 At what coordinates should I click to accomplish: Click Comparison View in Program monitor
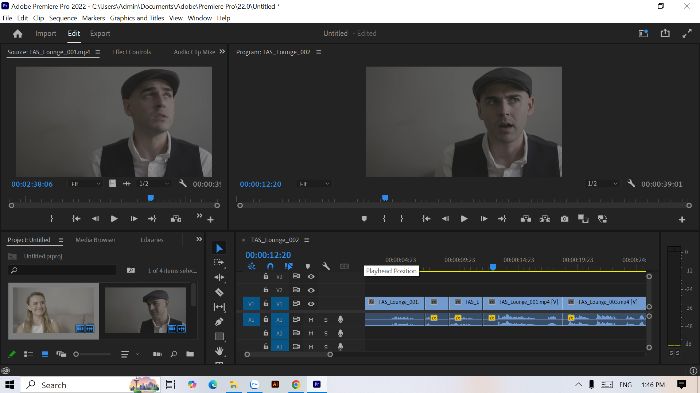point(583,219)
